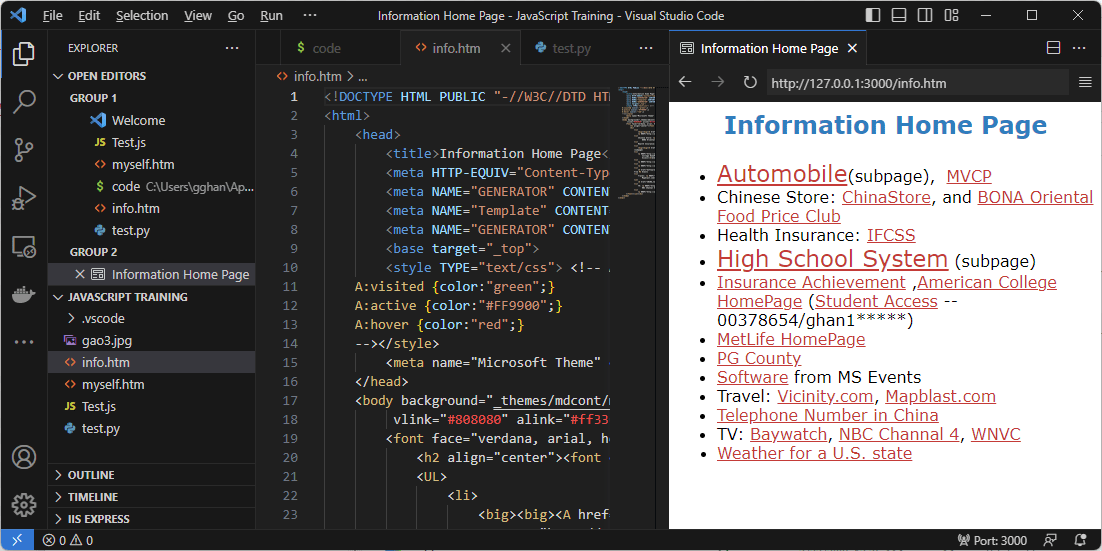
Task: Select Test.js in Open Editors list
Action: (129, 143)
